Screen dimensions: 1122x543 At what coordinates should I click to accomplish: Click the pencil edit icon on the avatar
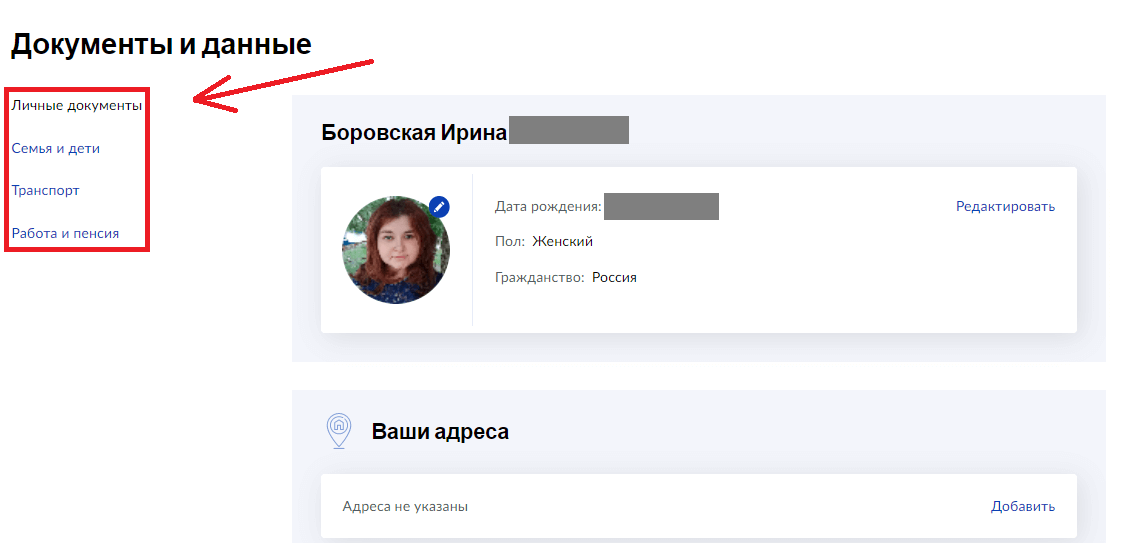[439, 206]
